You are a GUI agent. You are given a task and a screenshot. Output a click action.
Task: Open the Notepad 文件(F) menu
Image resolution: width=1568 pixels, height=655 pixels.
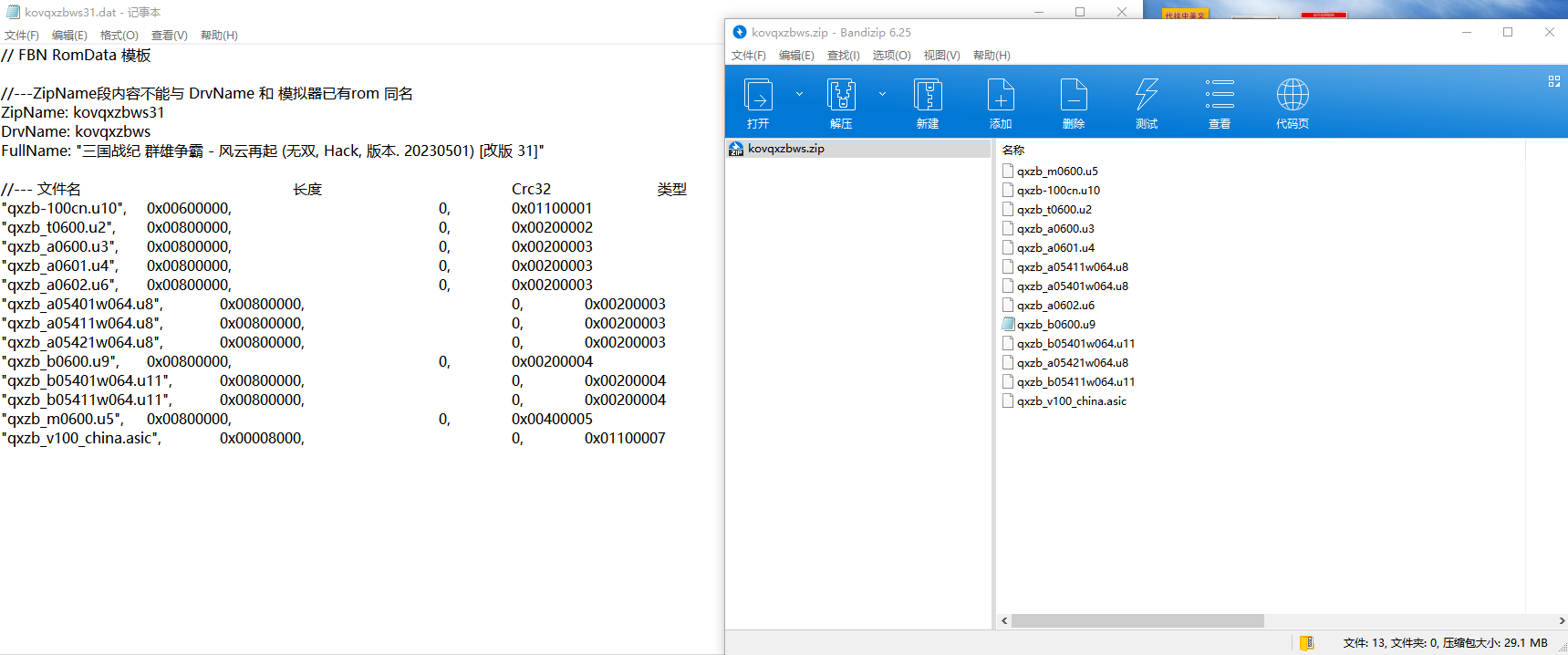click(x=22, y=36)
